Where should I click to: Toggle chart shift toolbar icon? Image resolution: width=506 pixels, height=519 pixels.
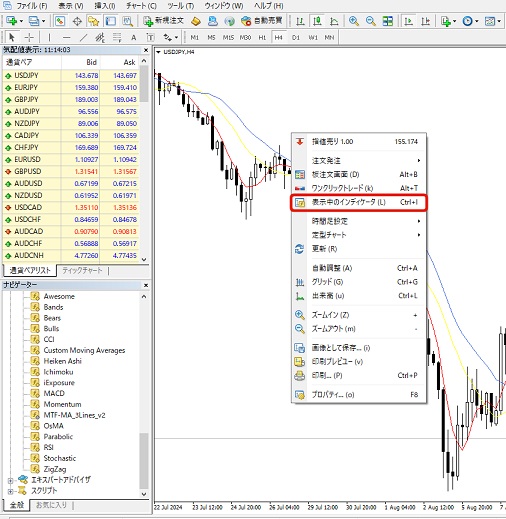[x=425, y=21]
